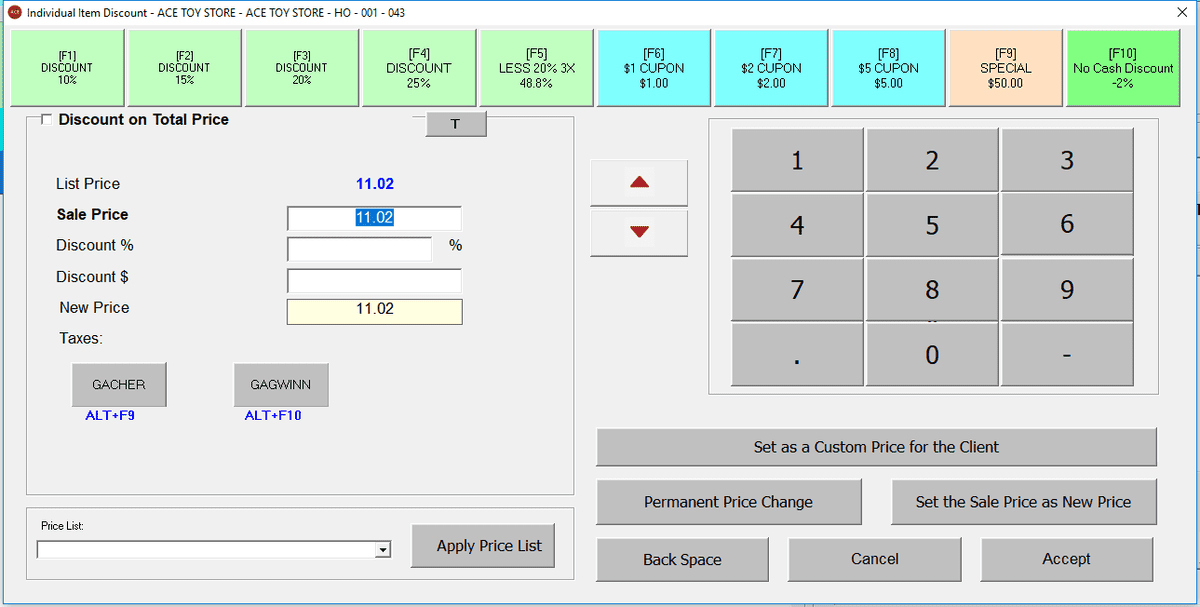The height and width of the screenshot is (607, 1200).
Task: Apply the No Cash Discount -2% option
Action: point(1122,68)
